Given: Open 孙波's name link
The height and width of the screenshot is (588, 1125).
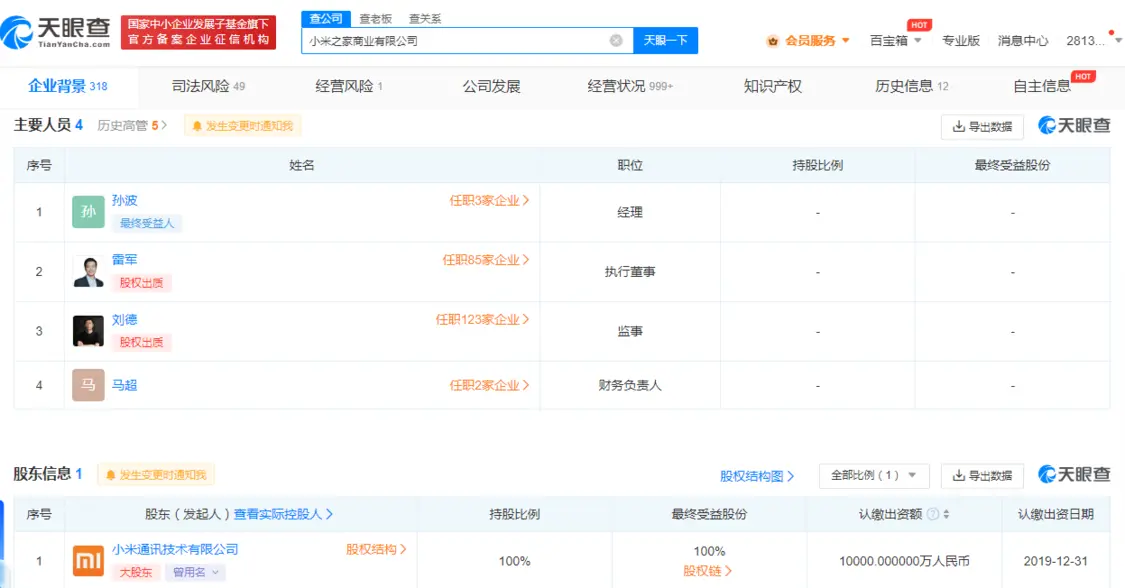Looking at the screenshot, I should click(124, 201).
